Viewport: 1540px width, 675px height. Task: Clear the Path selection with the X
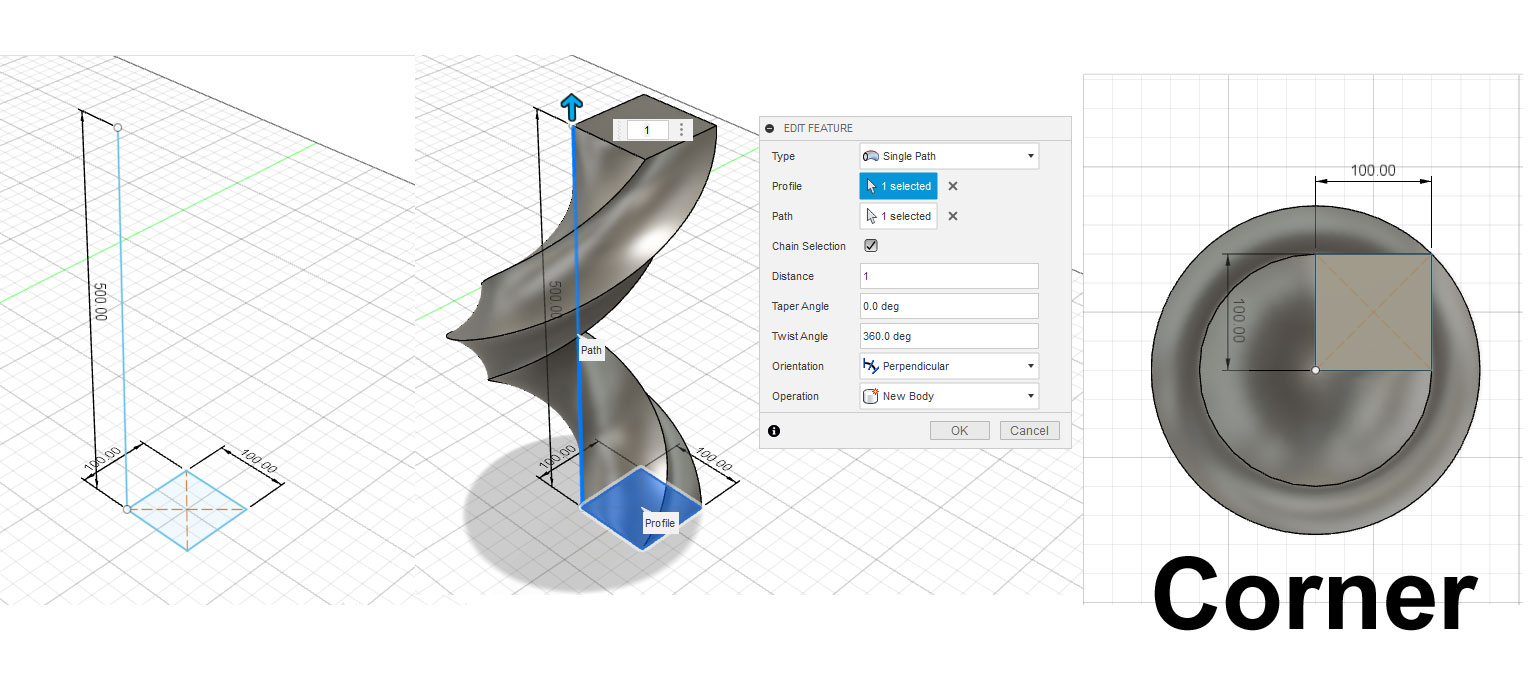point(951,216)
